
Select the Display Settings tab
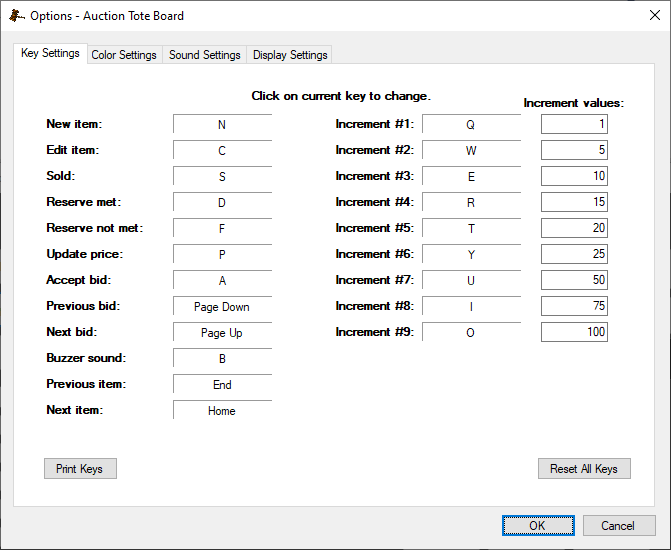coord(290,55)
